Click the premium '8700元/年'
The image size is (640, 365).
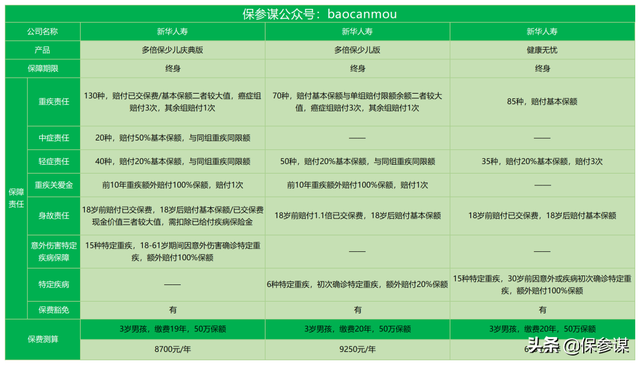point(172,349)
